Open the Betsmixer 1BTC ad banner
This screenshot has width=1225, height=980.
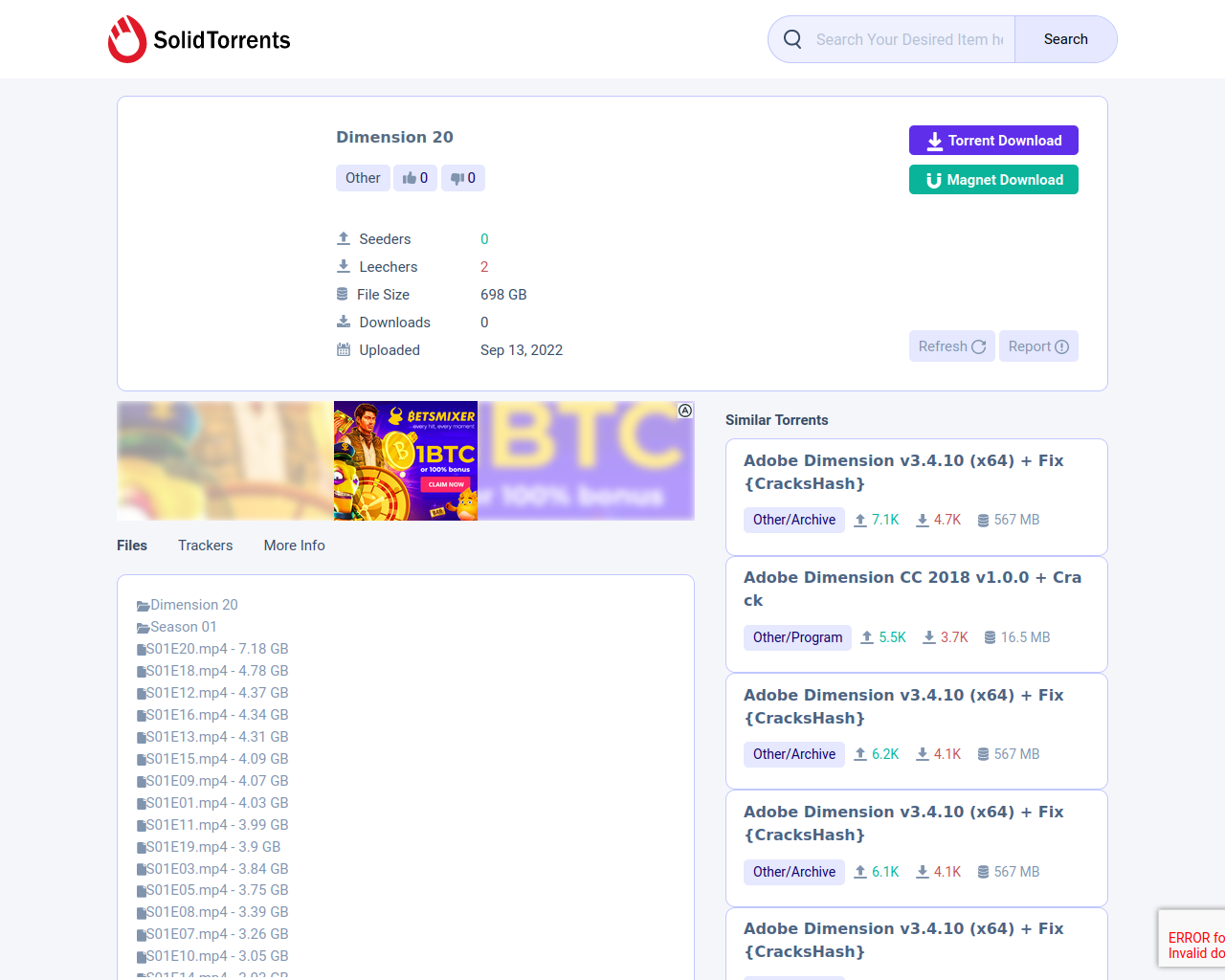(406, 460)
